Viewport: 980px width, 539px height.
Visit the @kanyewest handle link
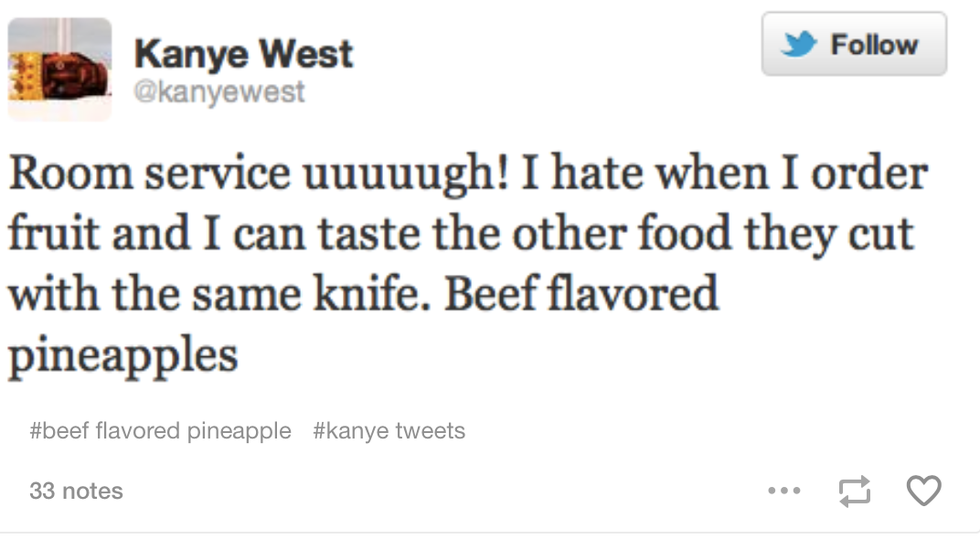coord(218,93)
